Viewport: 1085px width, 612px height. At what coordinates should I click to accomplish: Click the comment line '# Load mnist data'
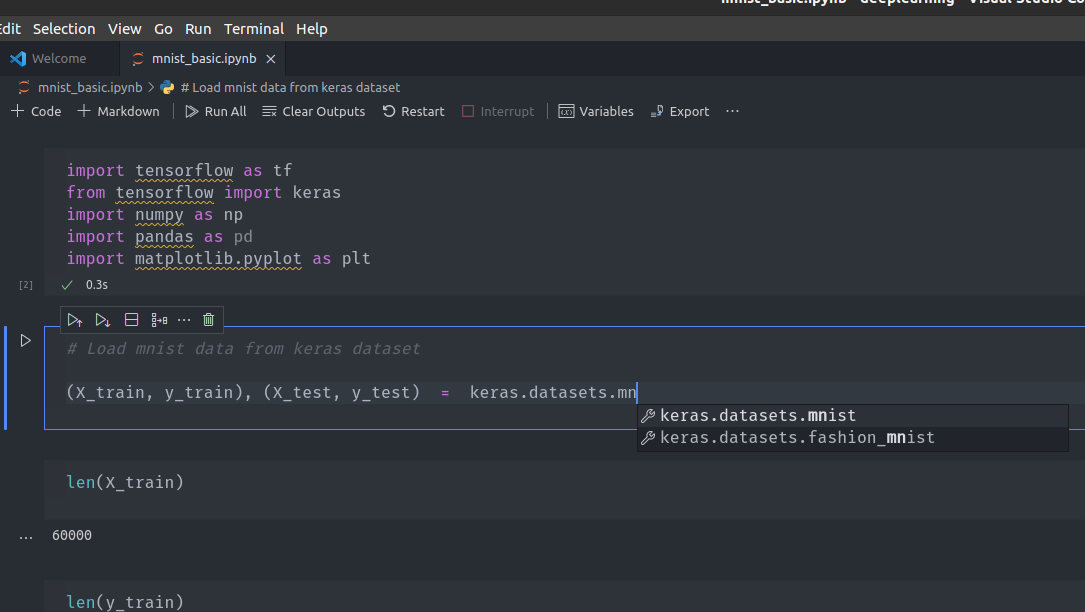[243, 348]
